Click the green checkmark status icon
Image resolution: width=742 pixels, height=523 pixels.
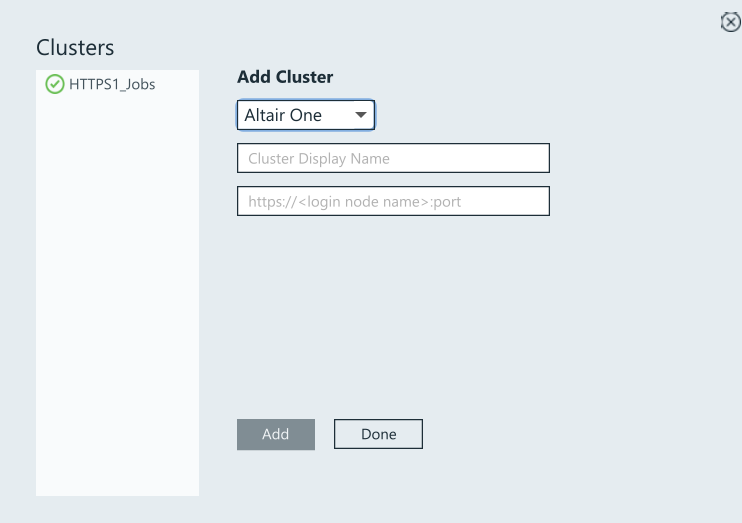55,85
